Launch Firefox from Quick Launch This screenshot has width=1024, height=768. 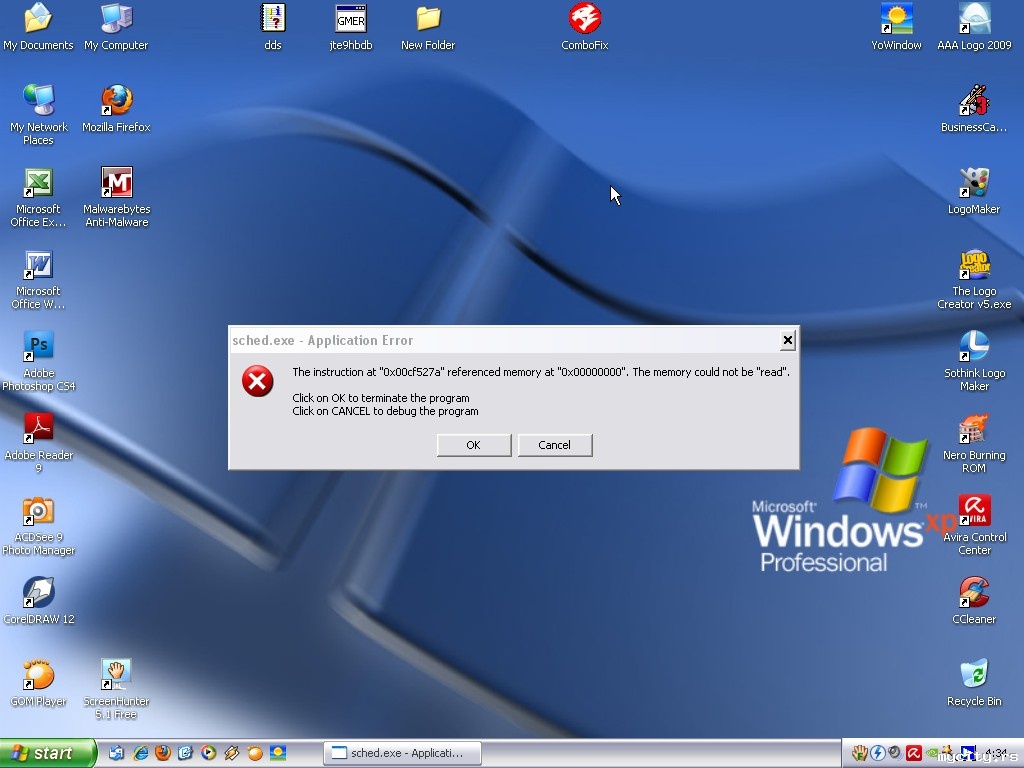coord(163,753)
